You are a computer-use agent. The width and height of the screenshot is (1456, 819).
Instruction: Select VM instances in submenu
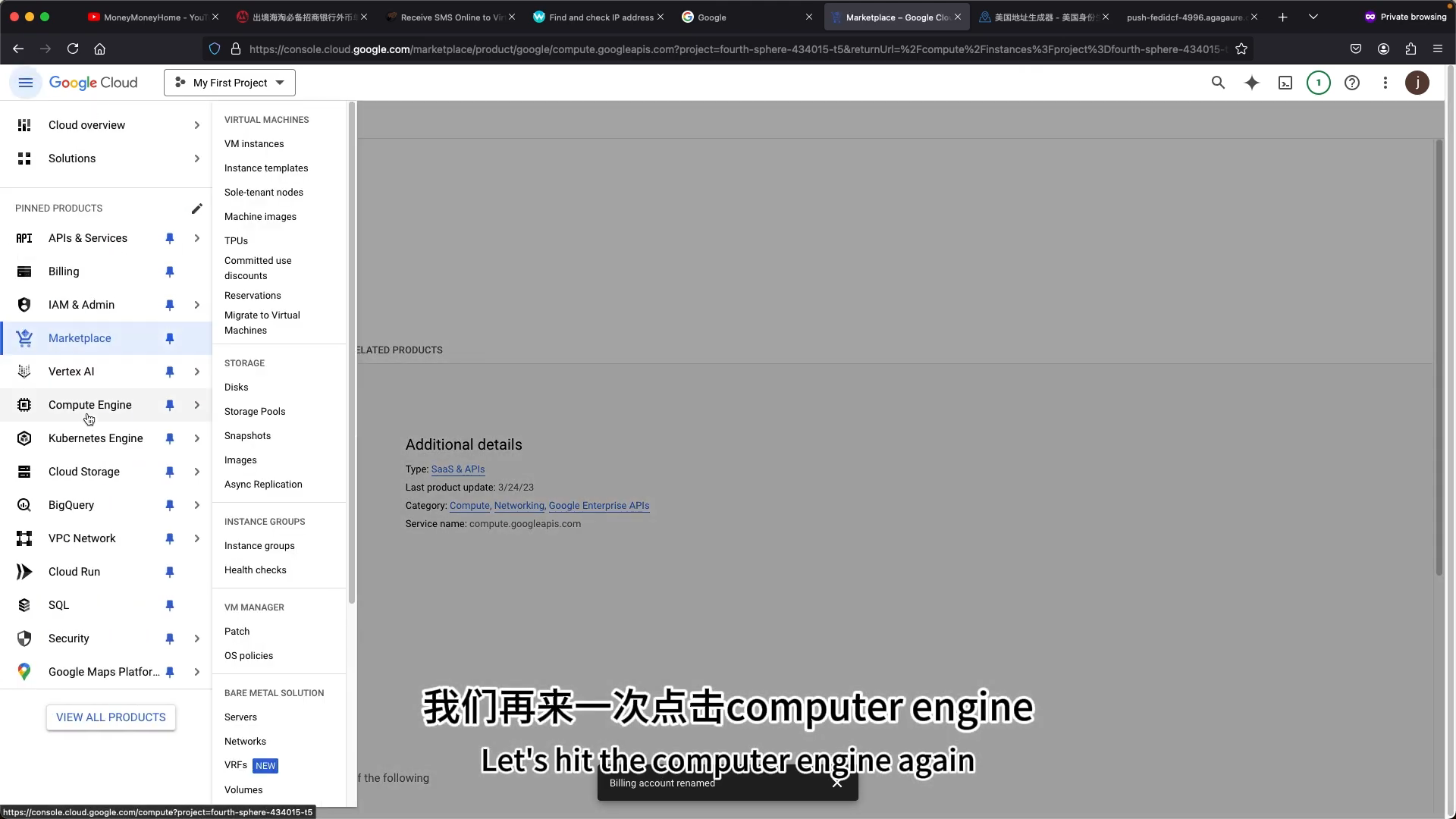point(254,144)
